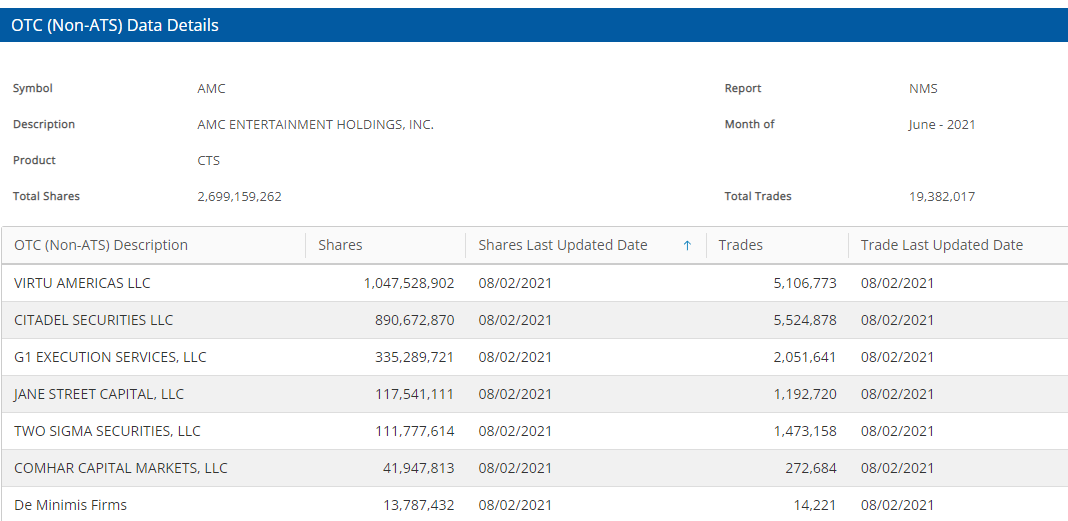Screen dimensions: 1068x521
Task: Sort by Trade Last Updated Date header
Action: (x=942, y=245)
